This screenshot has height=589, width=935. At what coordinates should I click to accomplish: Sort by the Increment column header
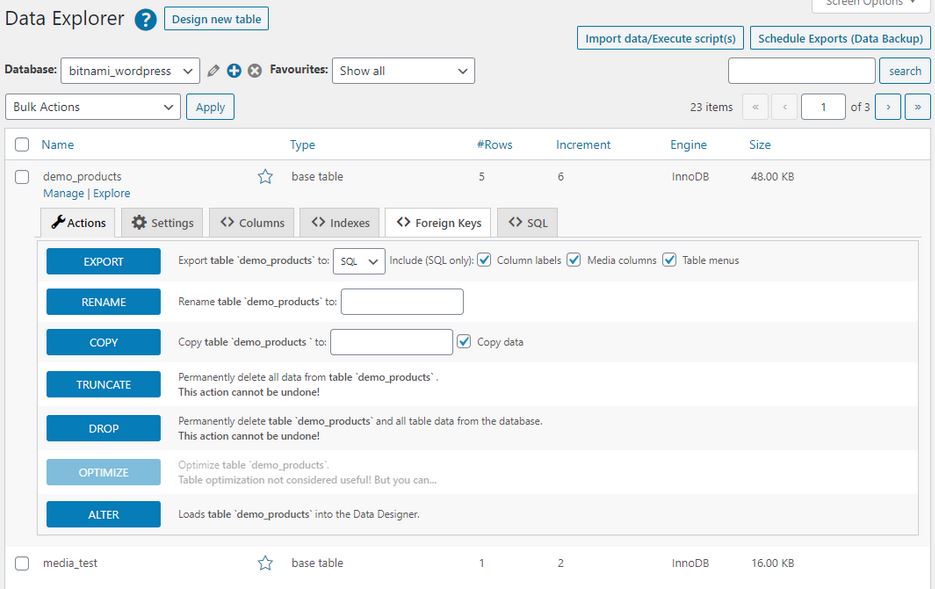tap(583, 145)
